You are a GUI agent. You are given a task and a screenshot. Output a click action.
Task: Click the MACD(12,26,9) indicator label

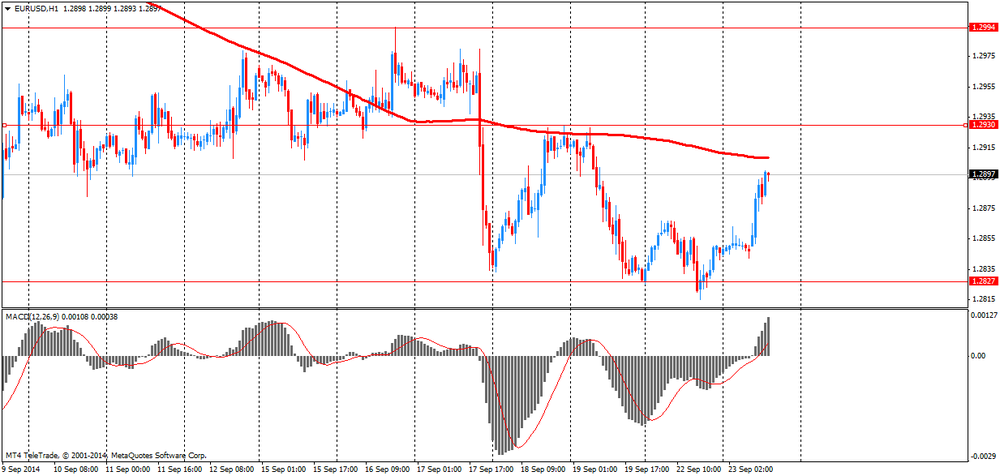click(31, 316)
